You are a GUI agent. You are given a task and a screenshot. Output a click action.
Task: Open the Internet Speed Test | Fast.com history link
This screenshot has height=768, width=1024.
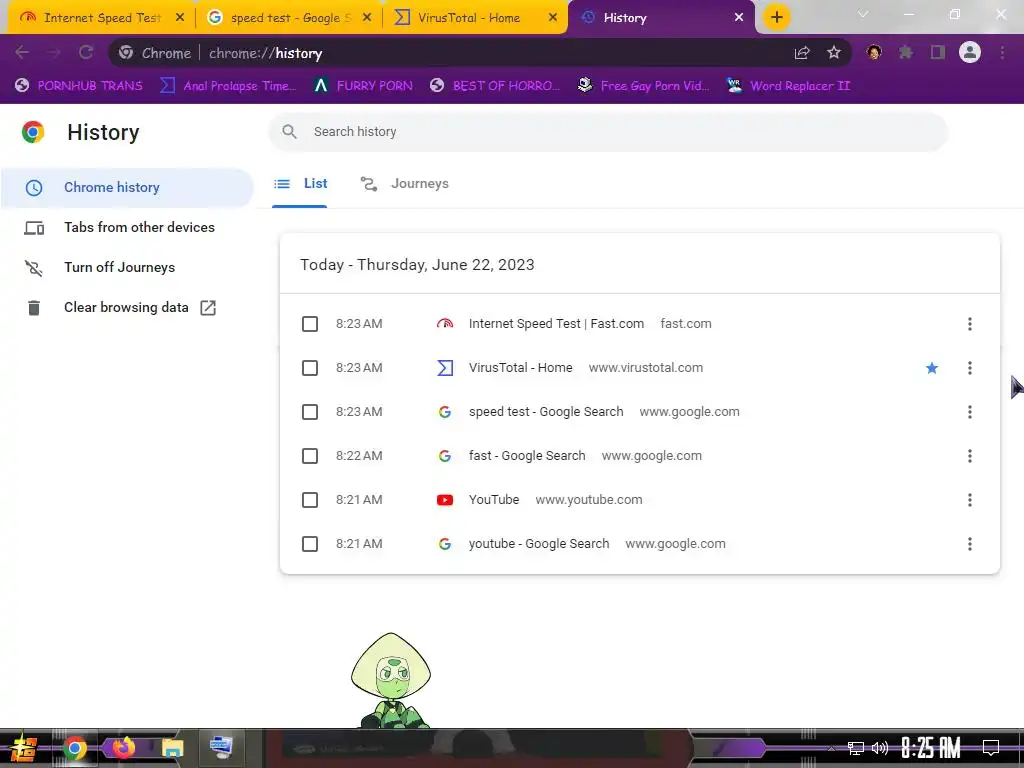click(x=556, y=324)
